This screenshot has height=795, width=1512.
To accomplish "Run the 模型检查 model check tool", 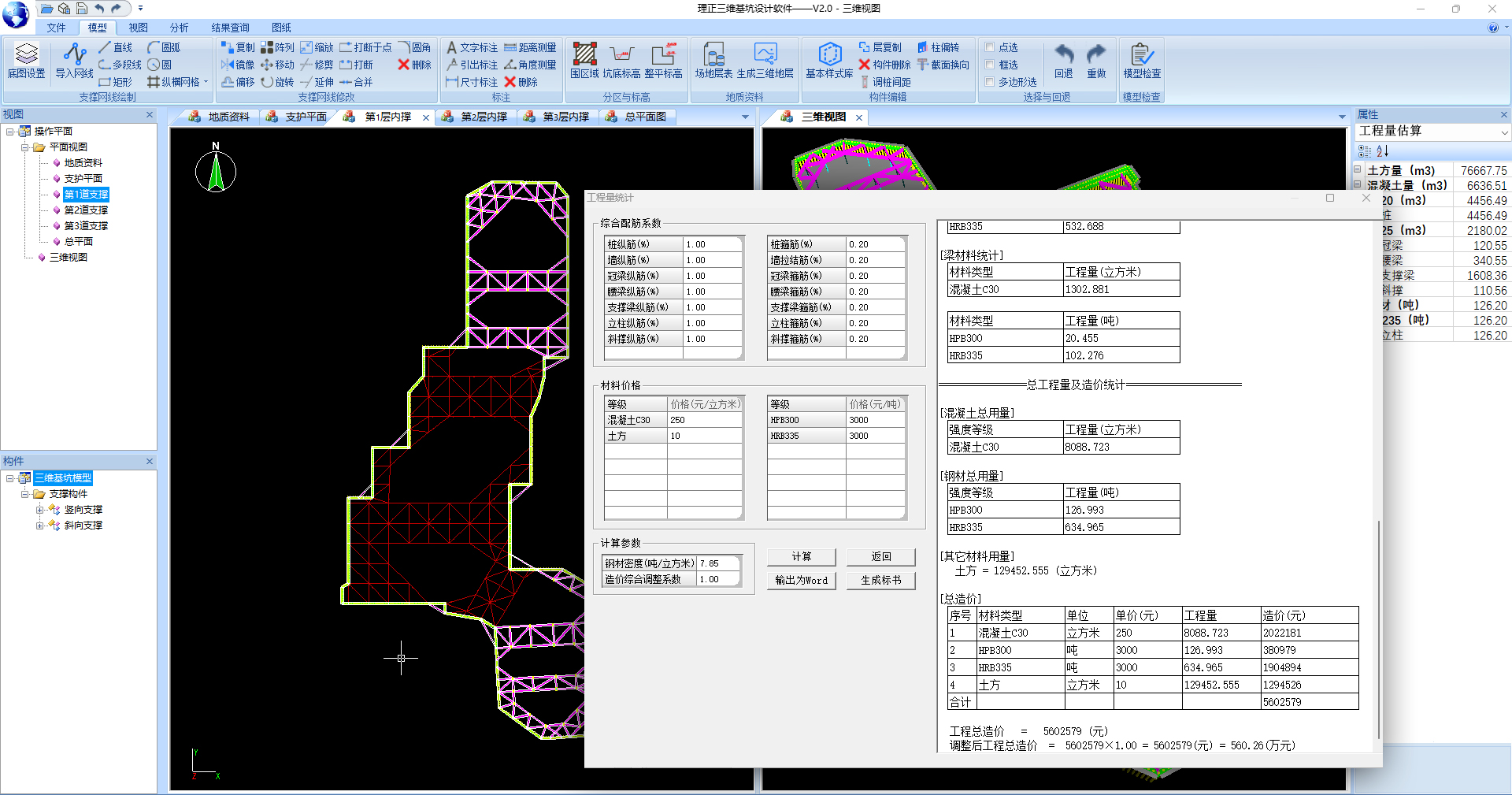I will point(1141,60).
